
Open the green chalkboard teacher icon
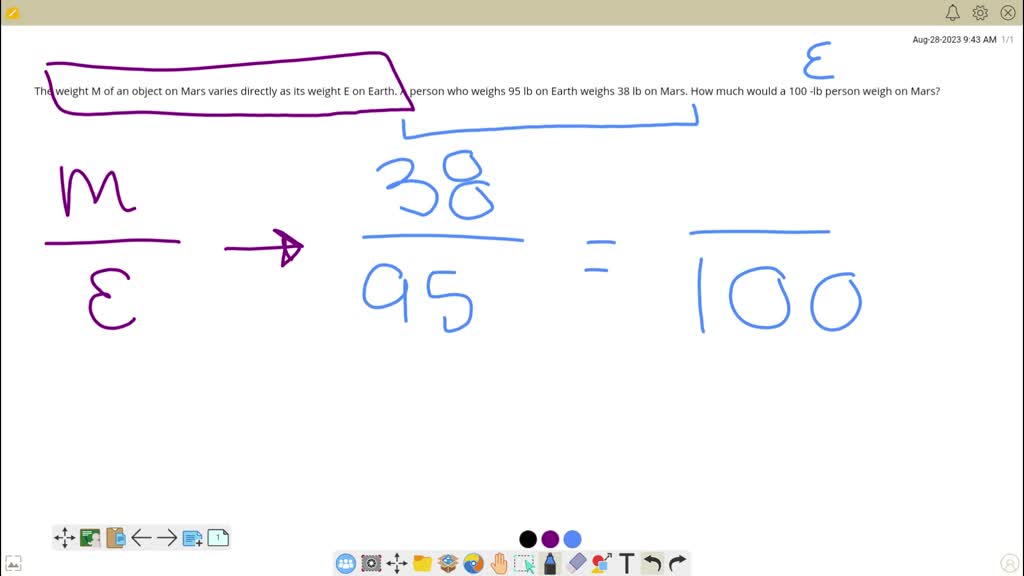tap(90, 538)
